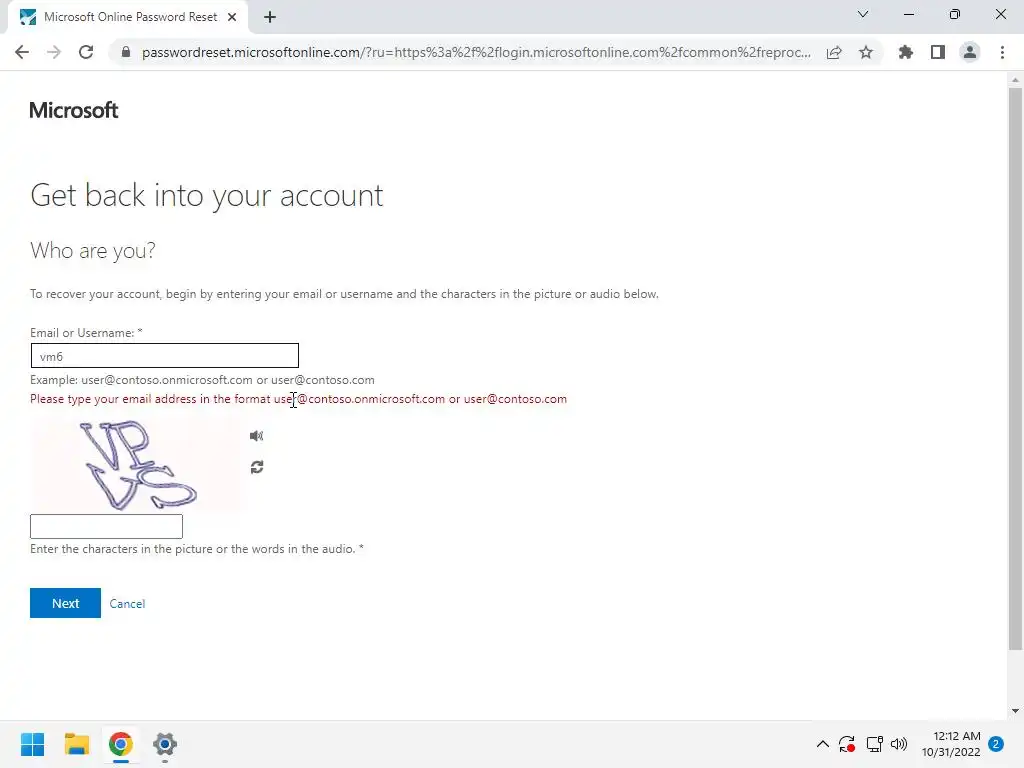Click the CAPTCHA picture
The width and height of the screenshot is (1024, 768).
point(138,465)
